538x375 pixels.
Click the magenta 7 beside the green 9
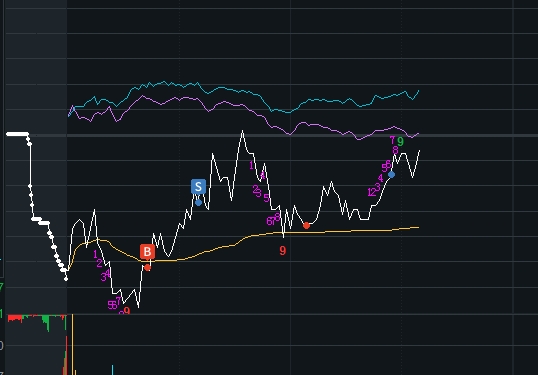(393, 140)
